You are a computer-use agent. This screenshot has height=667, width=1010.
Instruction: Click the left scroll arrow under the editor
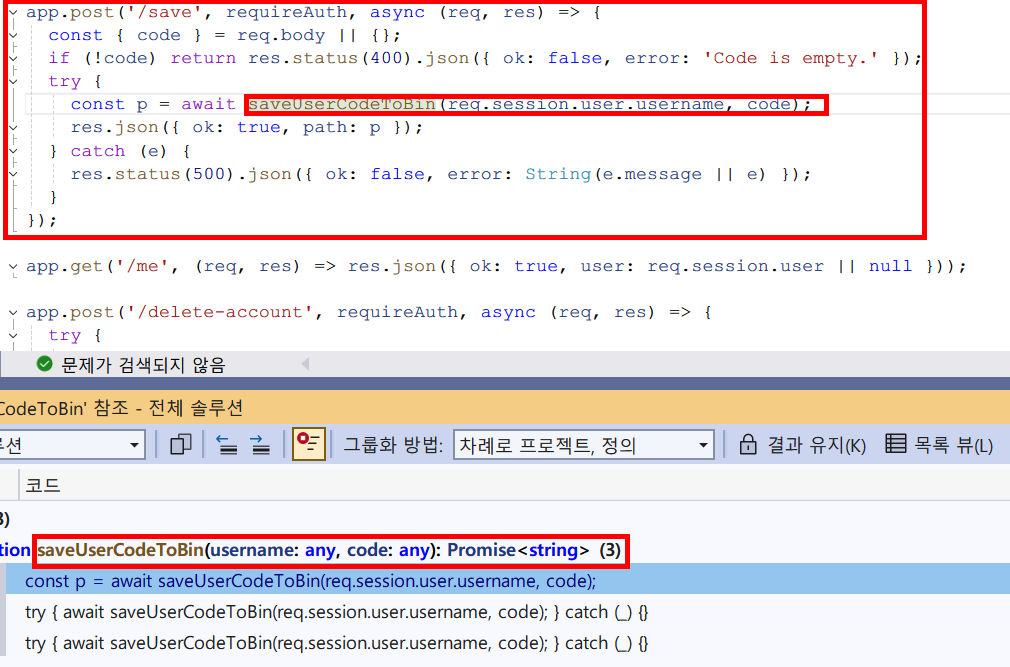pyautogui.click(x=305, y=364)
